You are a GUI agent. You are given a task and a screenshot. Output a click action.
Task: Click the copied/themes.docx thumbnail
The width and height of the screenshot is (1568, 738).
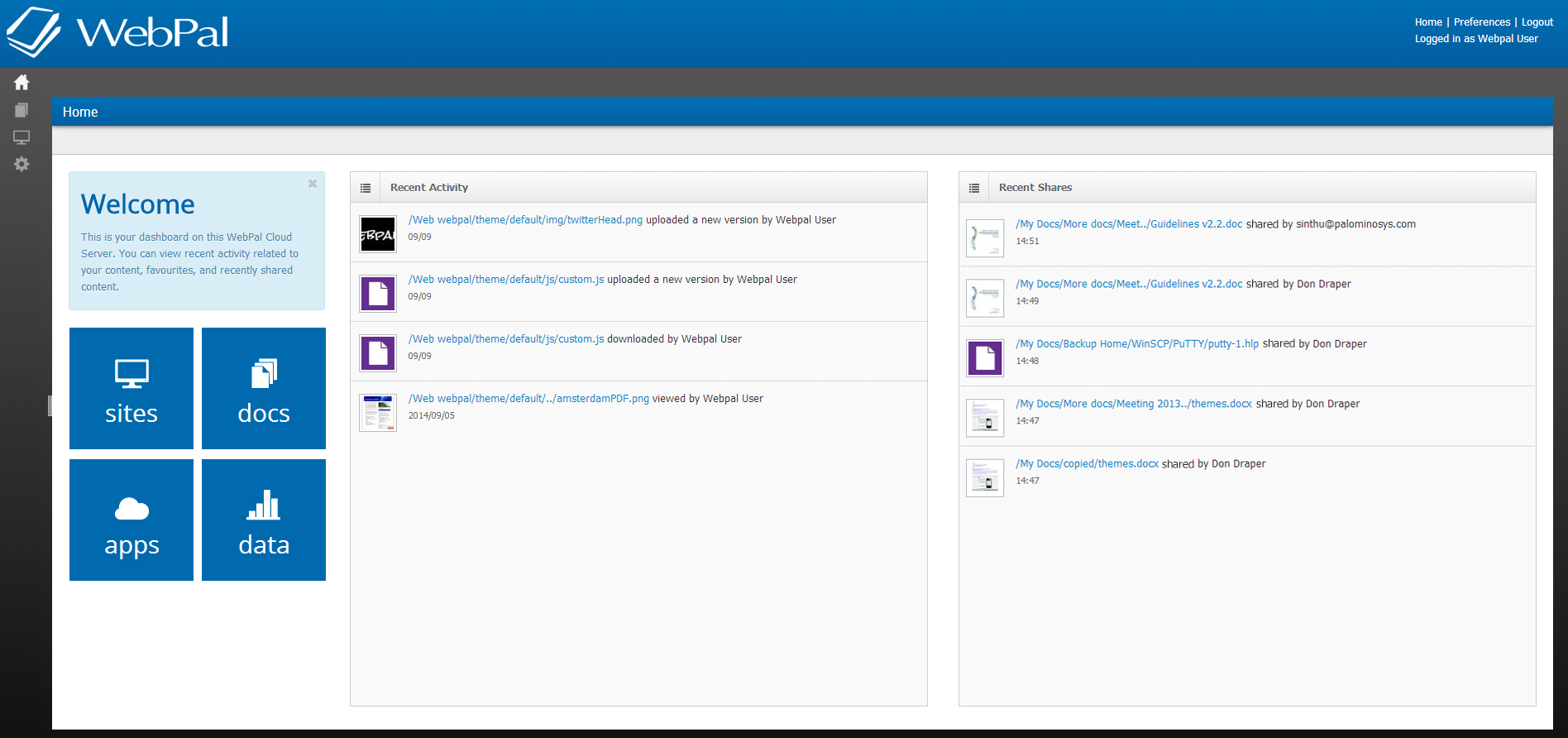[x=985, y=478]
